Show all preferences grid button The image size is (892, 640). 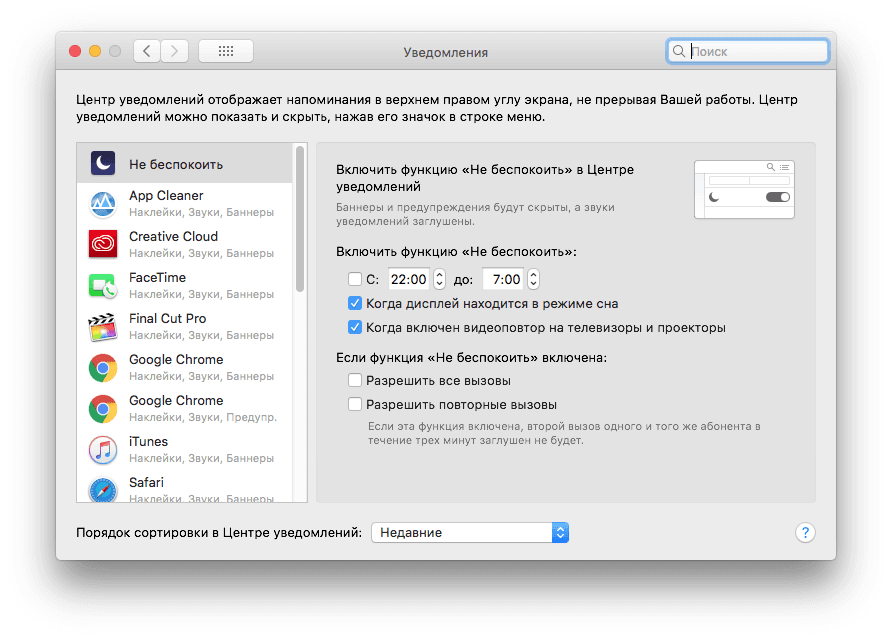coord(226,51)
